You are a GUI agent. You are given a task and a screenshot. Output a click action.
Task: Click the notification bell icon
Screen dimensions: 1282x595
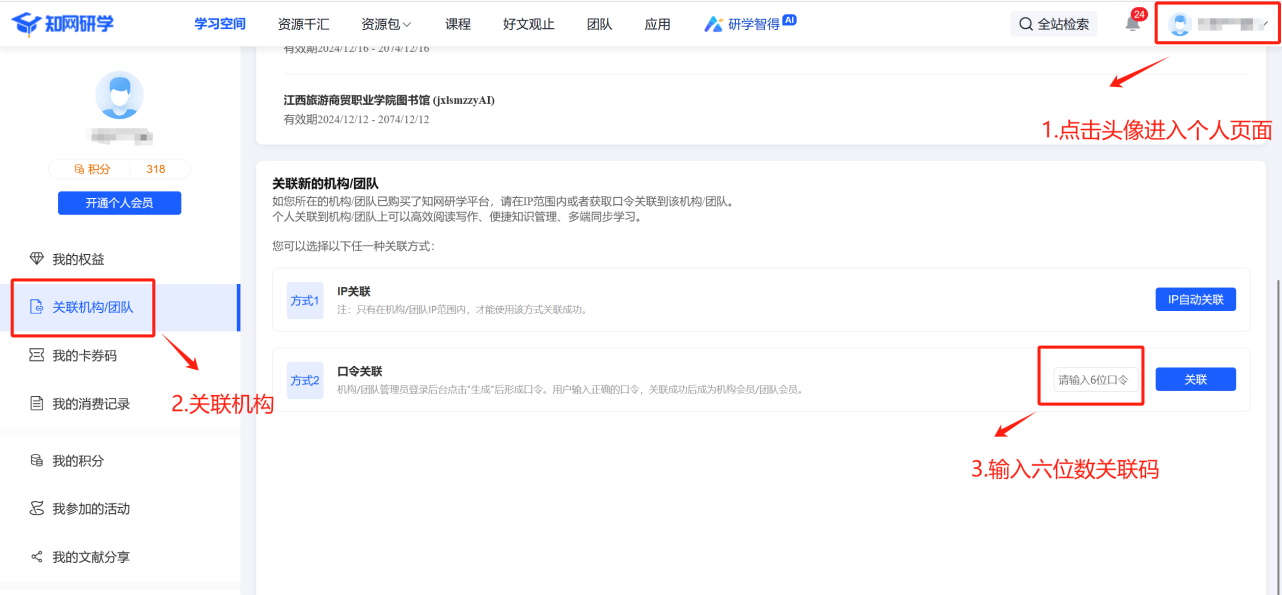point(1132,25)
